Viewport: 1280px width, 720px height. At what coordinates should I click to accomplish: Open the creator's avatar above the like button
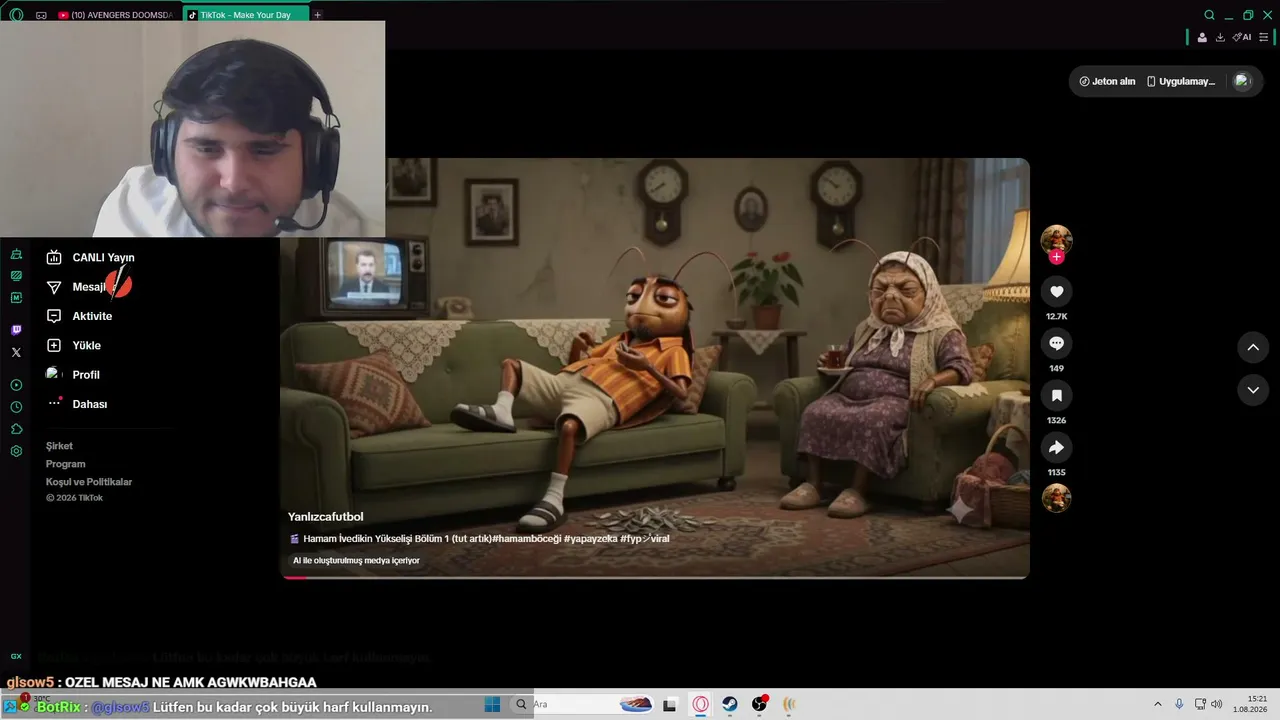pos(1056,240)
